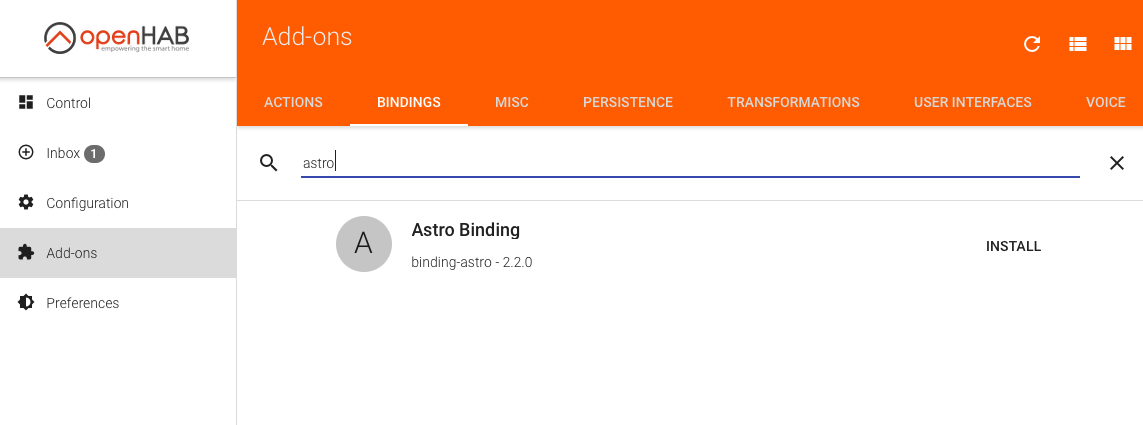Click the refresh icon in header
This screenshot has height=425, width=1143.
pos(1032,44)
